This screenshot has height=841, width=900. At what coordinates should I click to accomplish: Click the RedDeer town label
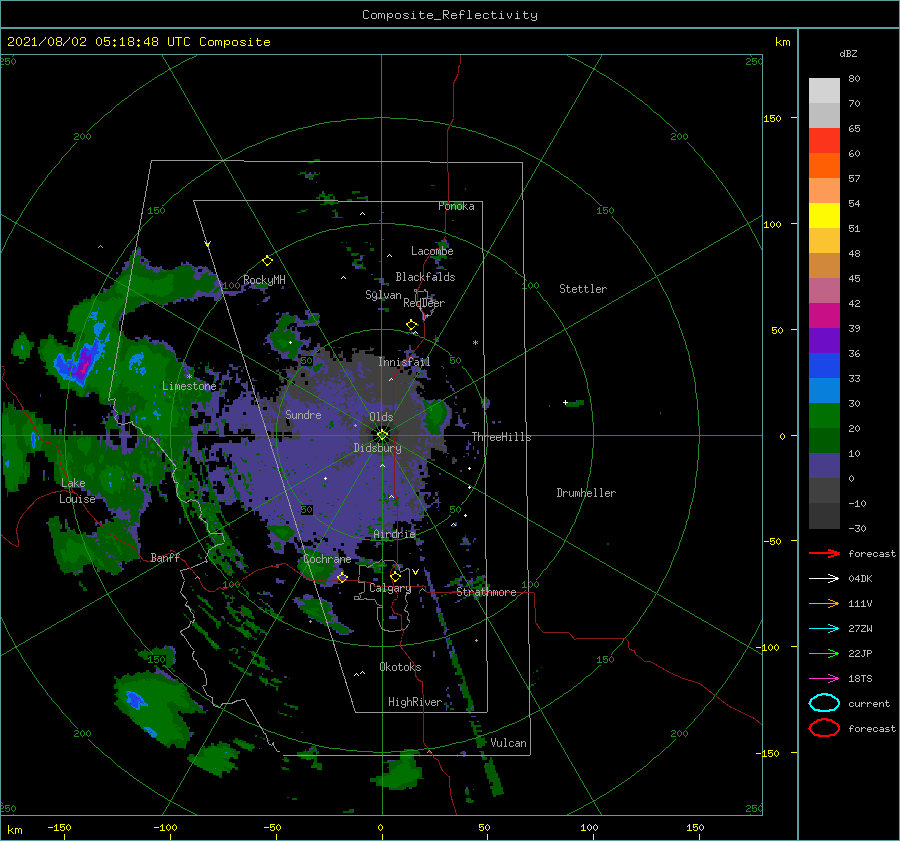424,303
